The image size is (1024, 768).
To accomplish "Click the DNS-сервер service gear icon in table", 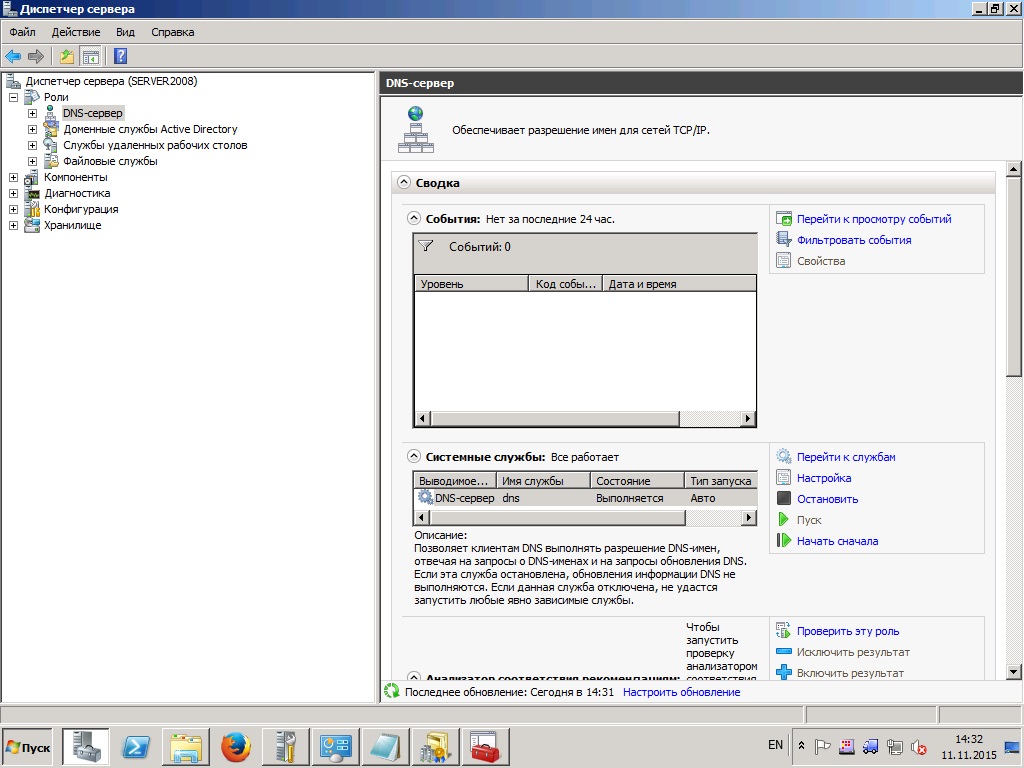I will pyautogui.click(x=425, y=498).
